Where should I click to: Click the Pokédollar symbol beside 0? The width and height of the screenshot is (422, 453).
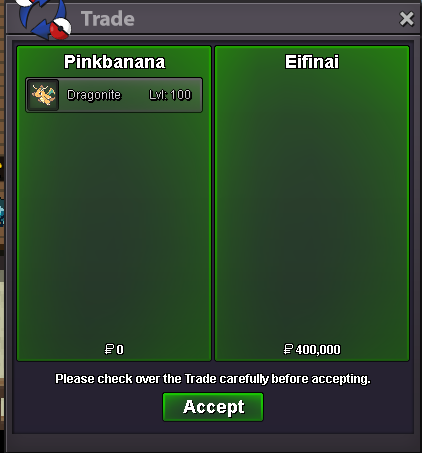[x=109, y=349]
